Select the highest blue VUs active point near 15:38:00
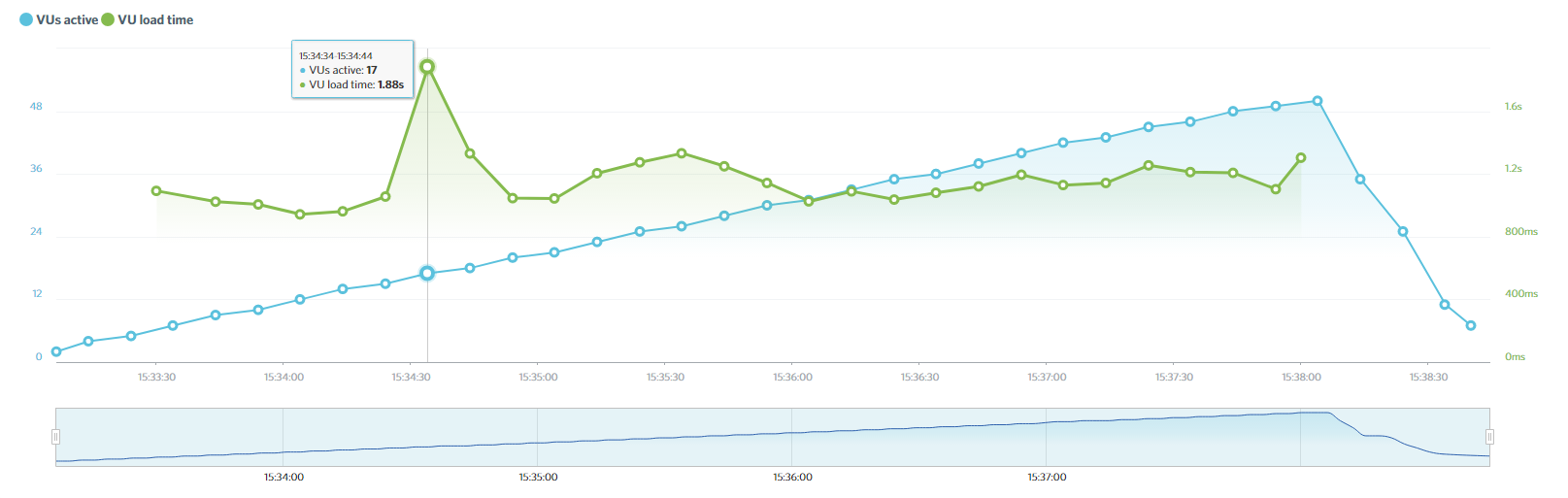Viewport: 1568px width, 498px height. click(x=1318, y=101)
